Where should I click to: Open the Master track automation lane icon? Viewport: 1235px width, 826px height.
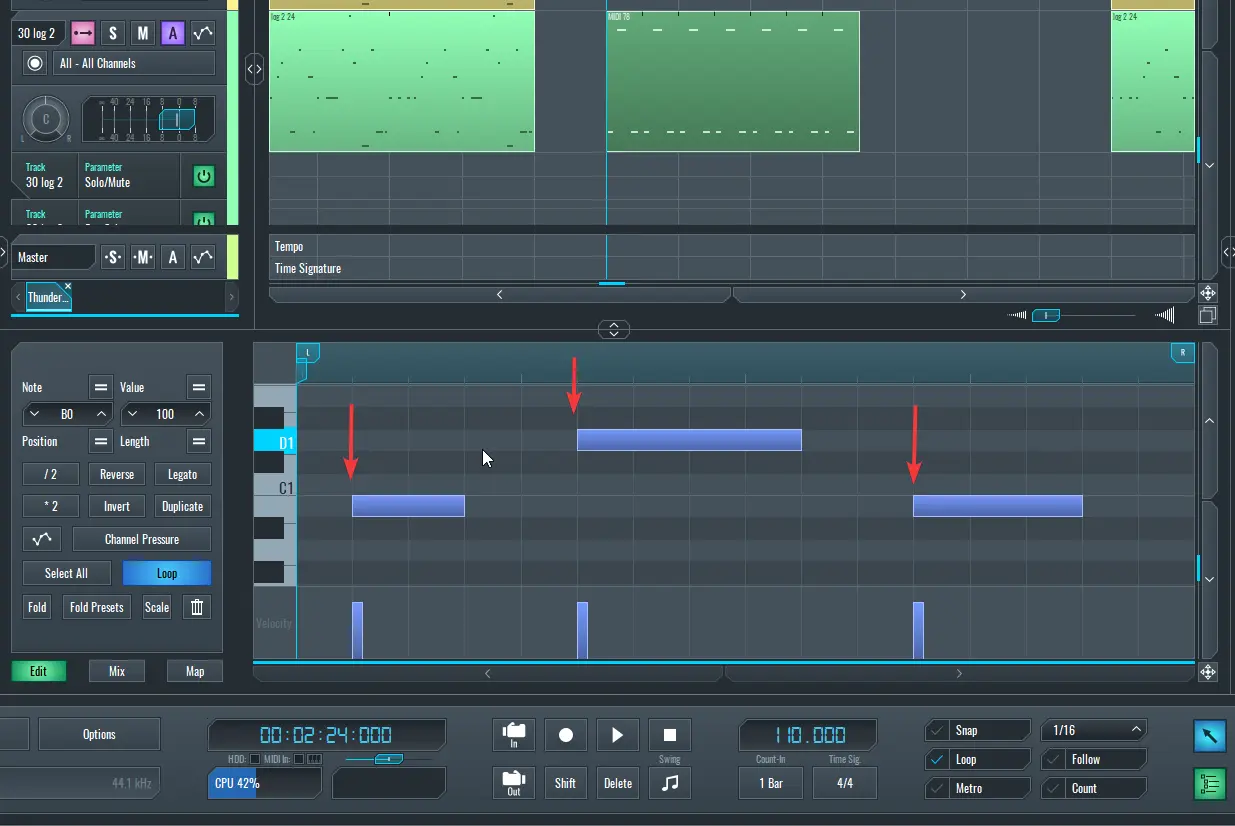(203, 257)
